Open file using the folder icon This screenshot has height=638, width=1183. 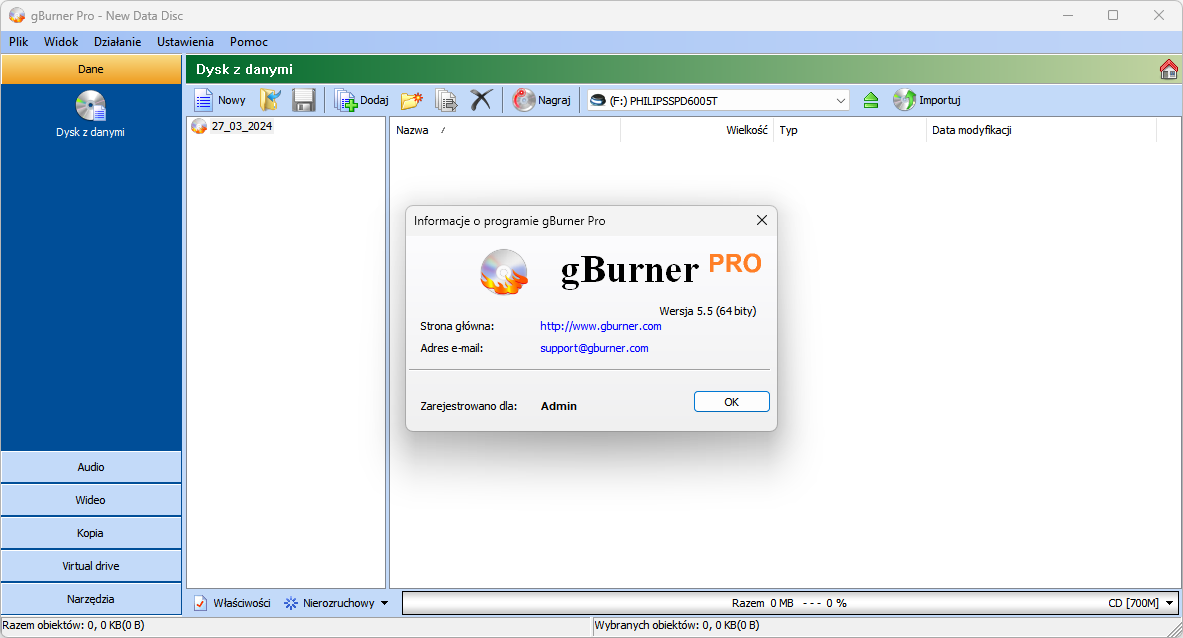[x=270, y=100]
